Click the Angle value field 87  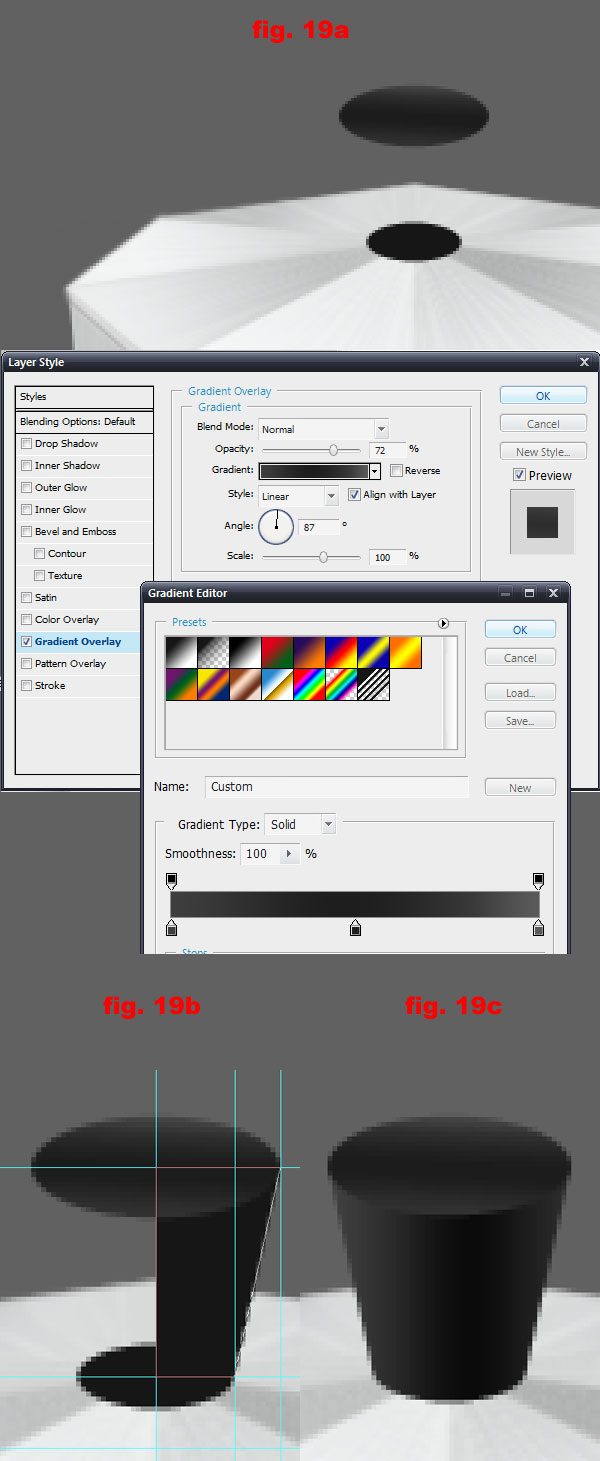point(318,526)
